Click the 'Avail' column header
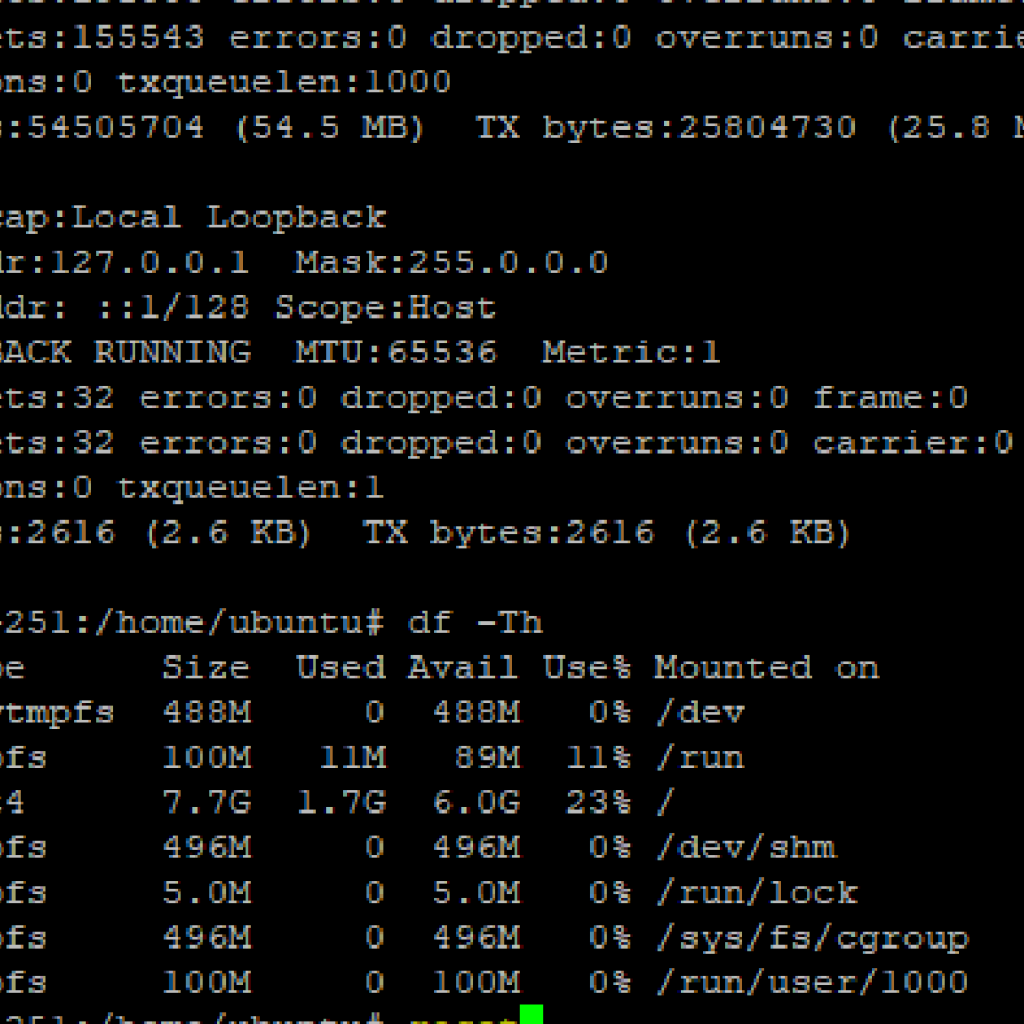 [x=463, y=668]
